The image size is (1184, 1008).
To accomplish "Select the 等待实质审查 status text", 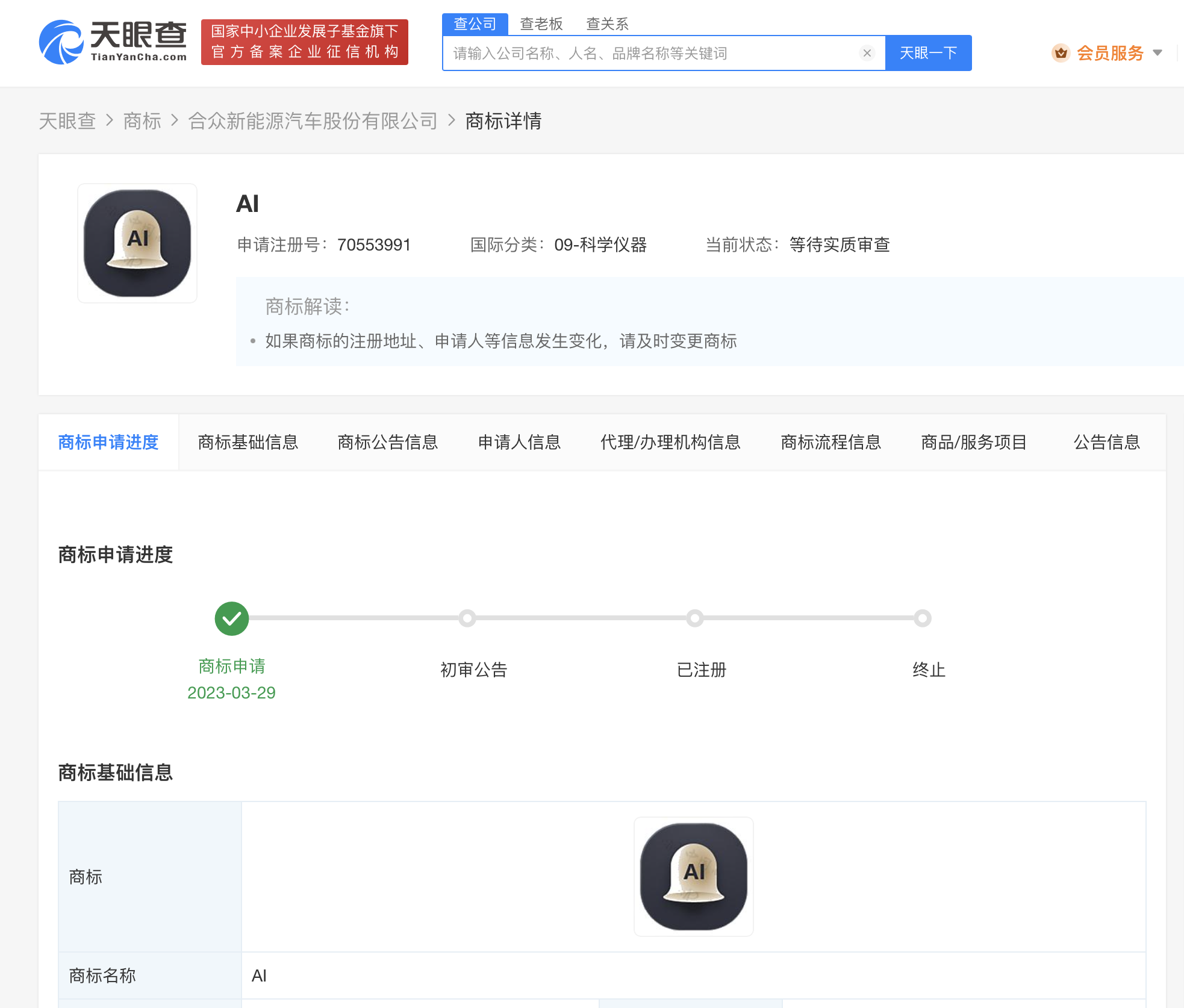I will [x=840, y=244].
